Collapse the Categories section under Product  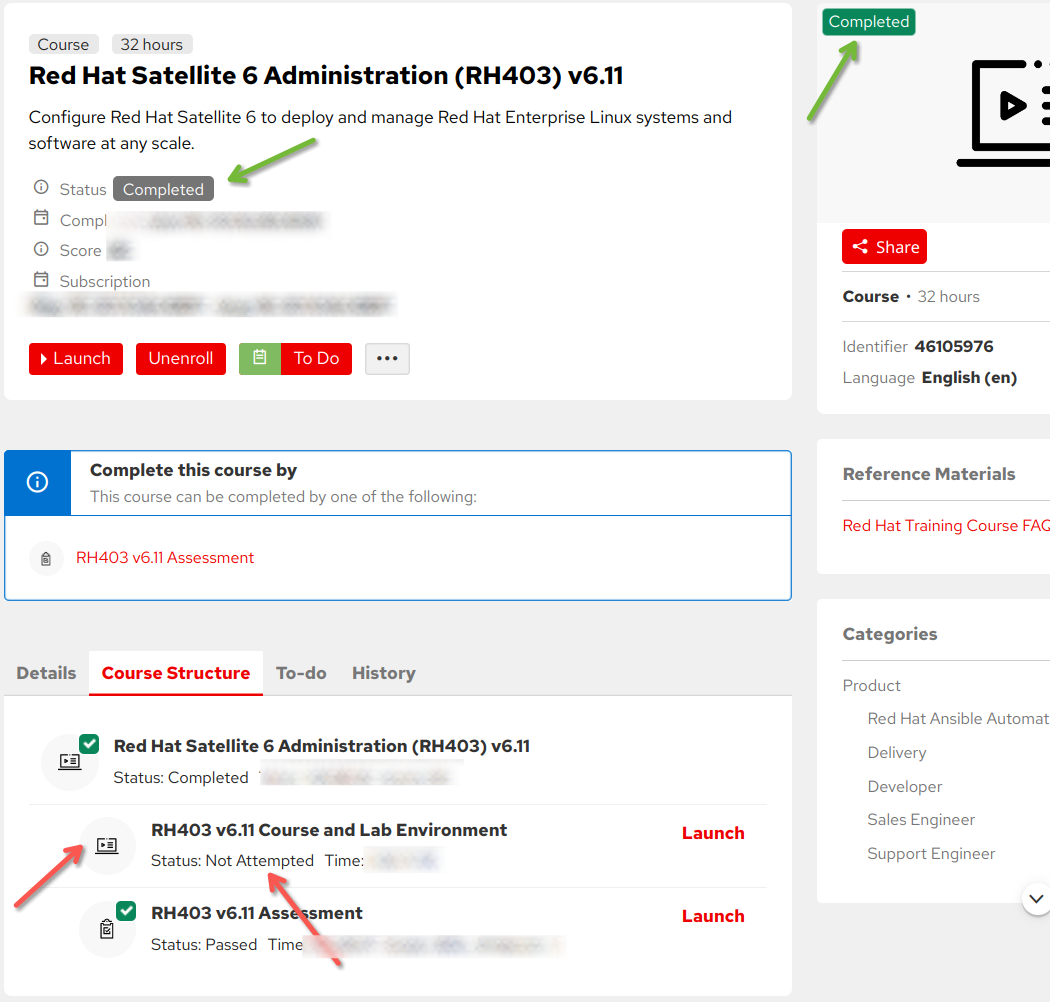click(871, 685)
